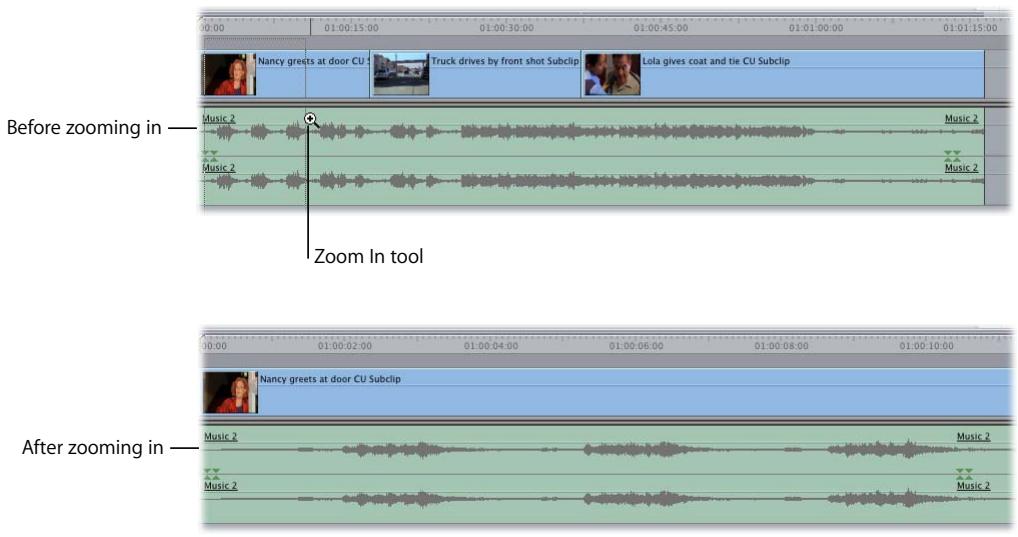Click the left Music 2 label on the upper after-zoom audio track

(221, 436)
